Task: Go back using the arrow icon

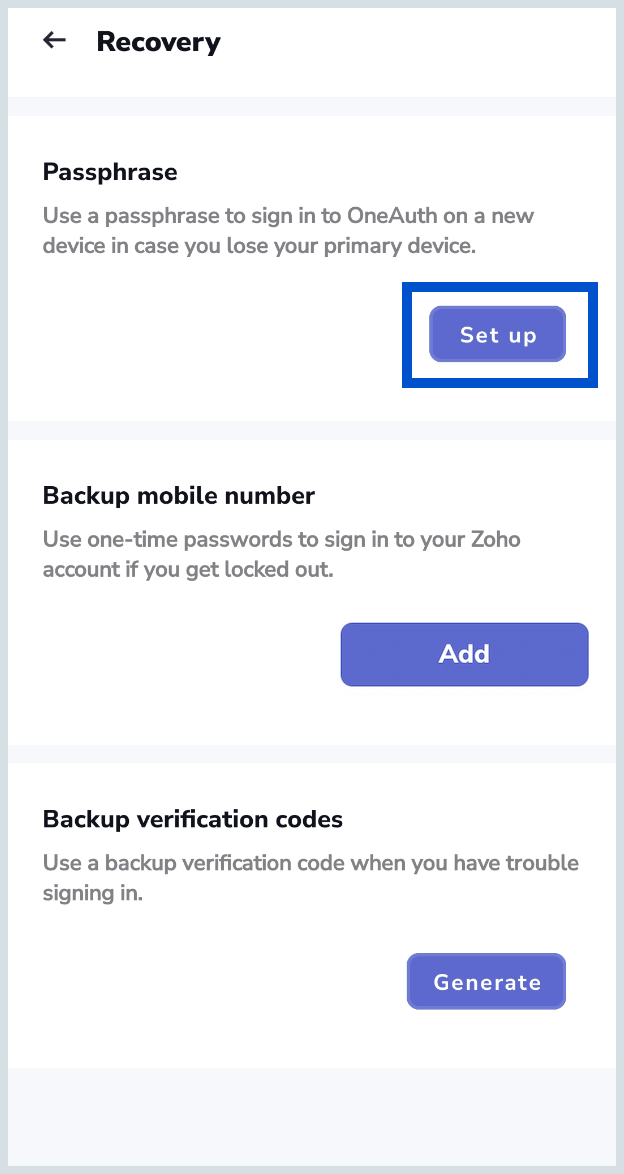Action: (54, 41)
